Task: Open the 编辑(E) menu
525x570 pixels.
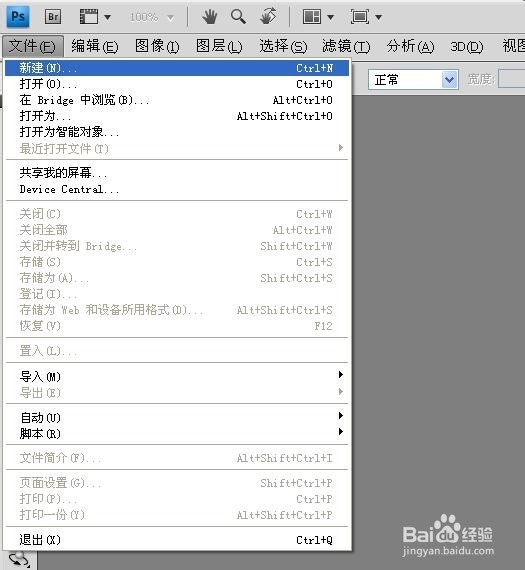Action: click(95, 46)
